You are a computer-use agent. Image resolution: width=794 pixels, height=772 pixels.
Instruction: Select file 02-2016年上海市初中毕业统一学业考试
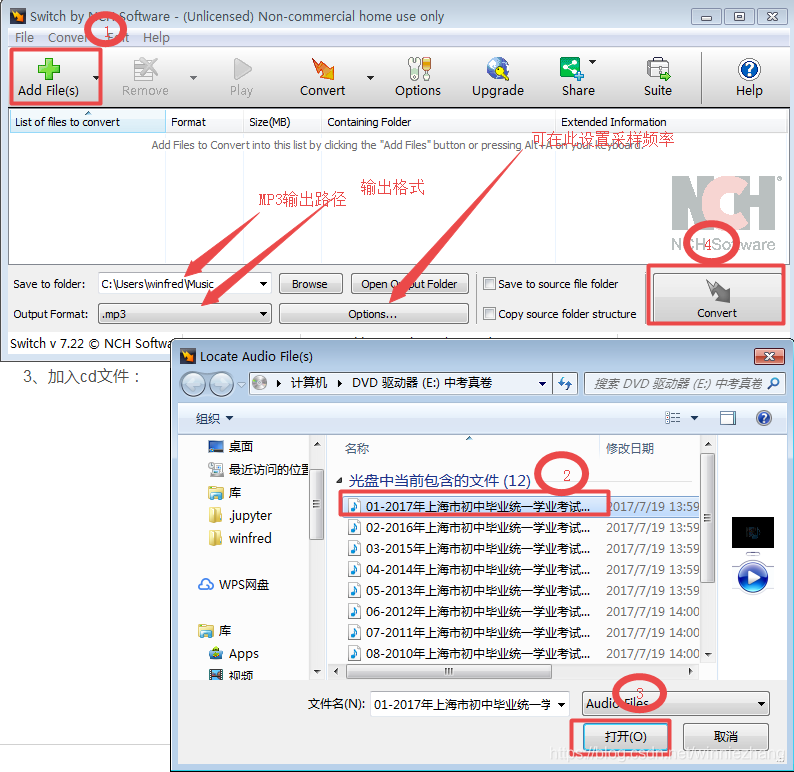click(521, 527)
